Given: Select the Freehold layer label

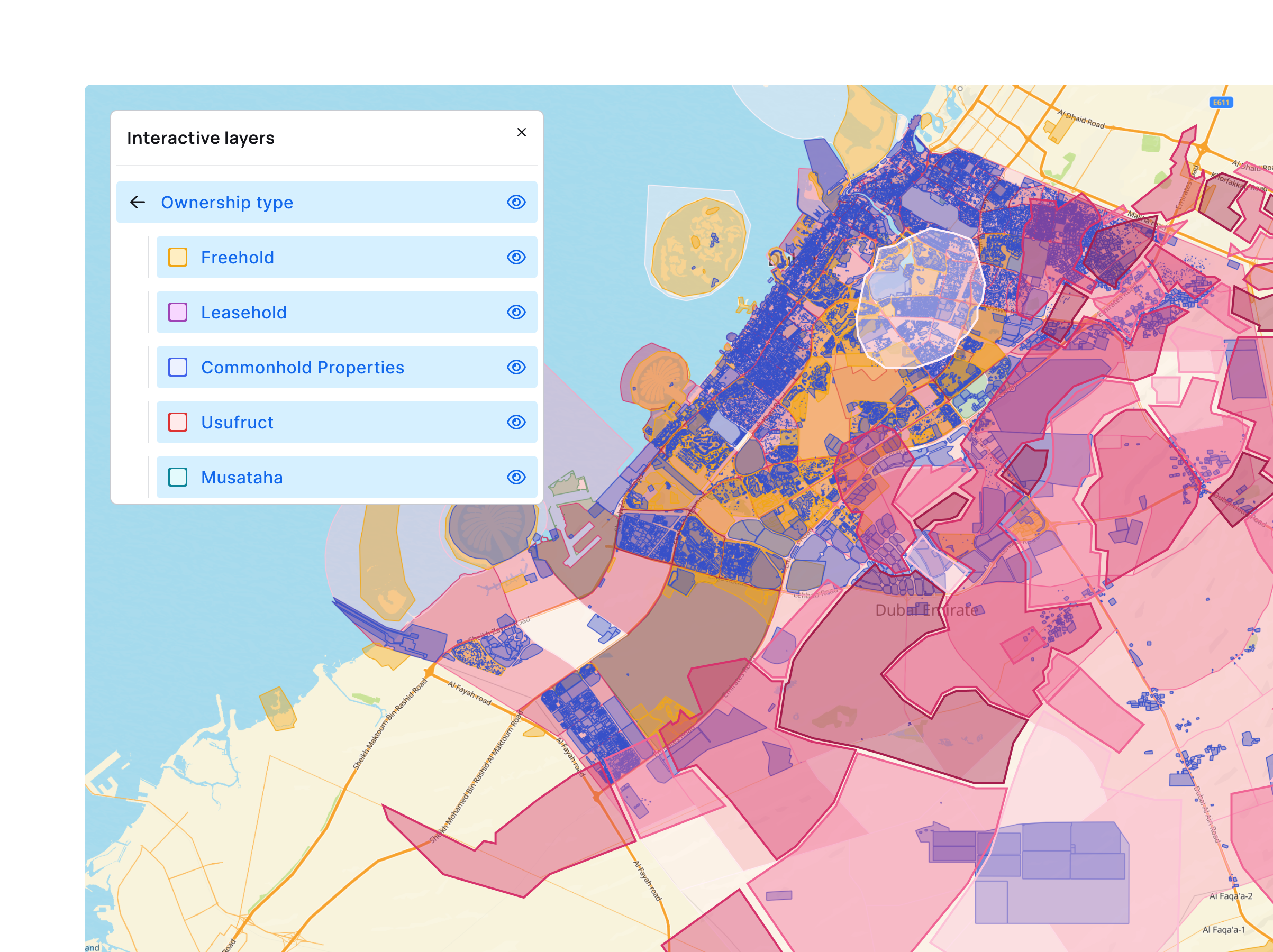Looking at the screenshot, I should [237, 257].
